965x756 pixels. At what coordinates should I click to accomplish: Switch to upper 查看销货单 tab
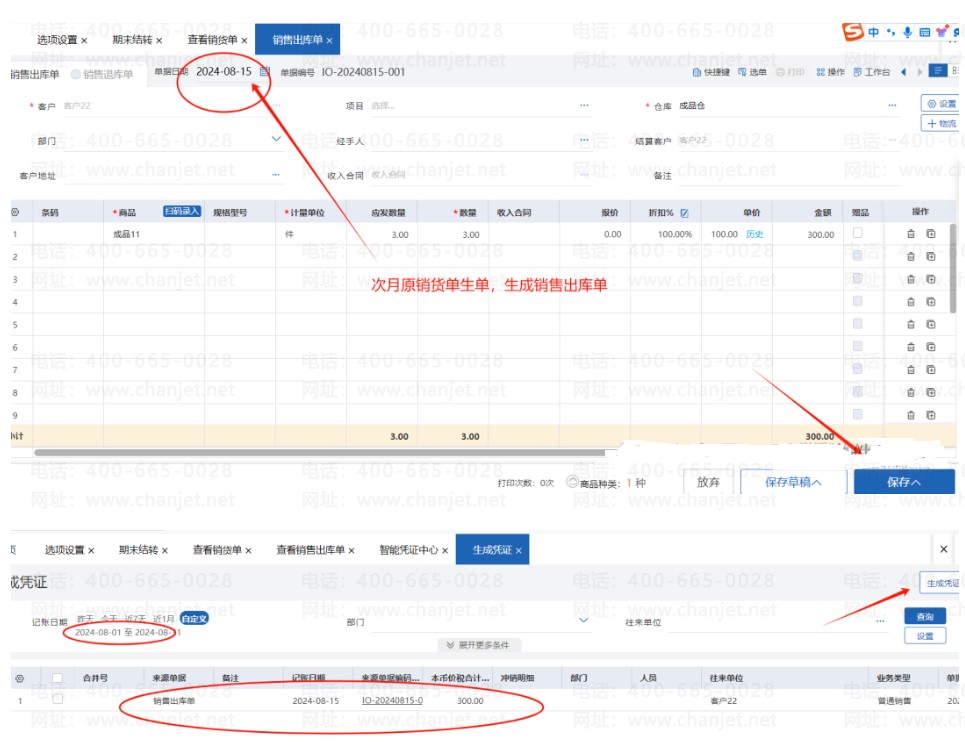[212, 40]
